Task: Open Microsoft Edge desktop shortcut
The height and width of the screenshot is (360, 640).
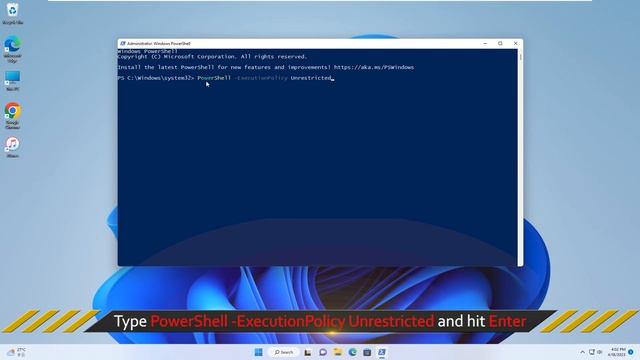Action: click(x=12, y=49)
